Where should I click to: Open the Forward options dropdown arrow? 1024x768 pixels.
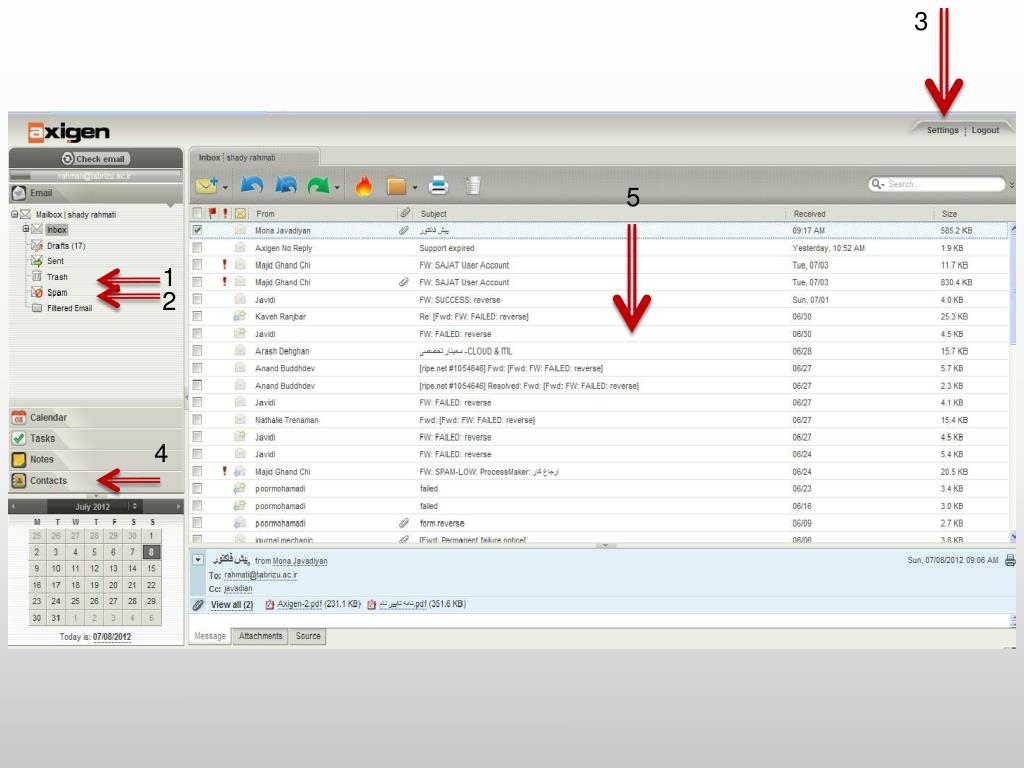tap(337, 188)
